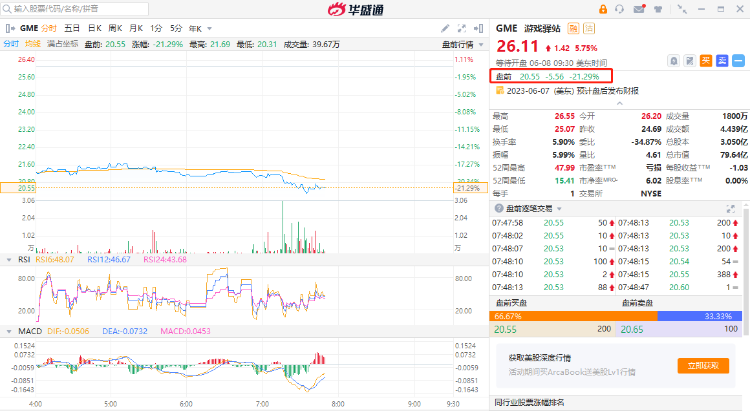This screenshot has height=411, width=750.
Task: Click the big 26.11 last price
Action: click(x=518, y=46)
